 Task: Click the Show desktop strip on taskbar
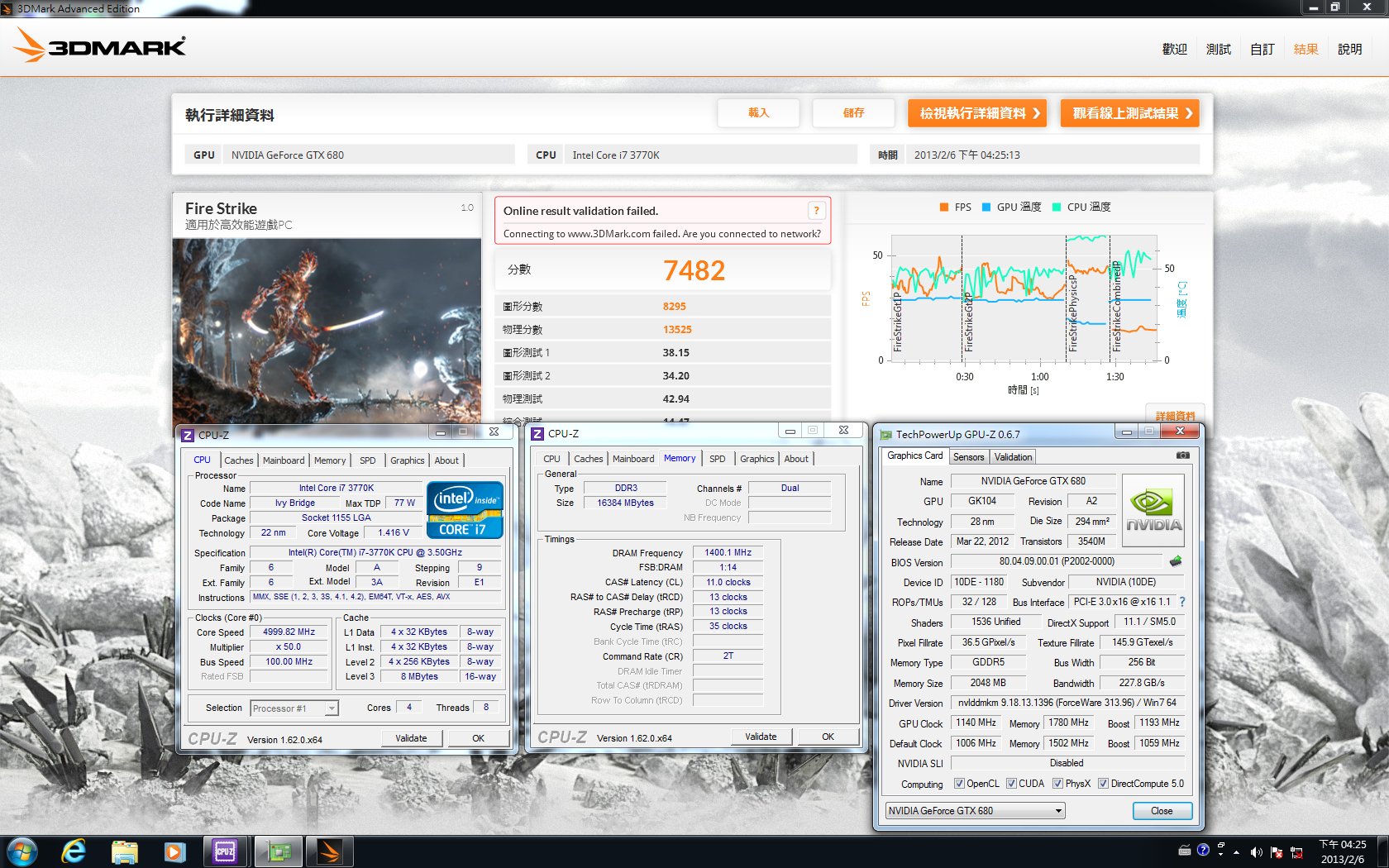(1382, 851)
